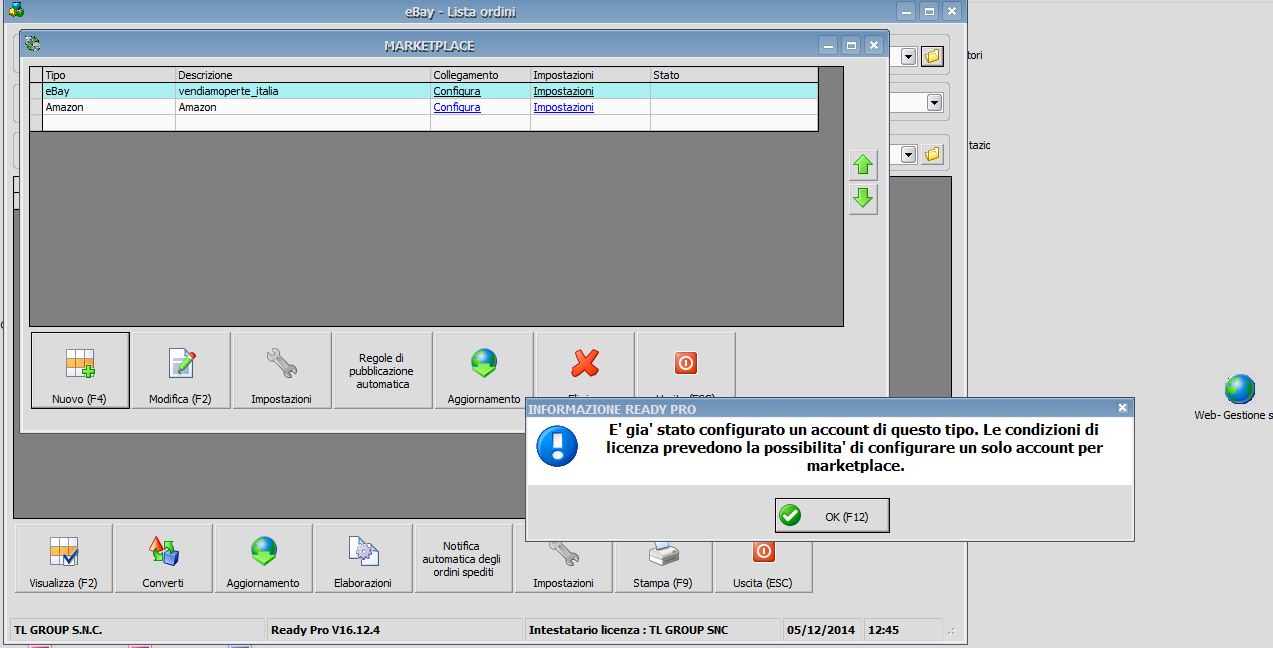This screenshot has width=1273, height=648.
Task: Open the second dropdown arrow in Lista ordini
Action: pos(934,102)
